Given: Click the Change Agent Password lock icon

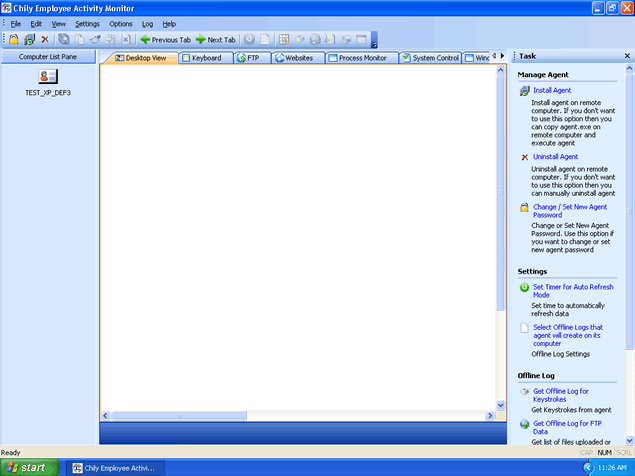Looking at the screenshot, I should [x=525, y=208].
